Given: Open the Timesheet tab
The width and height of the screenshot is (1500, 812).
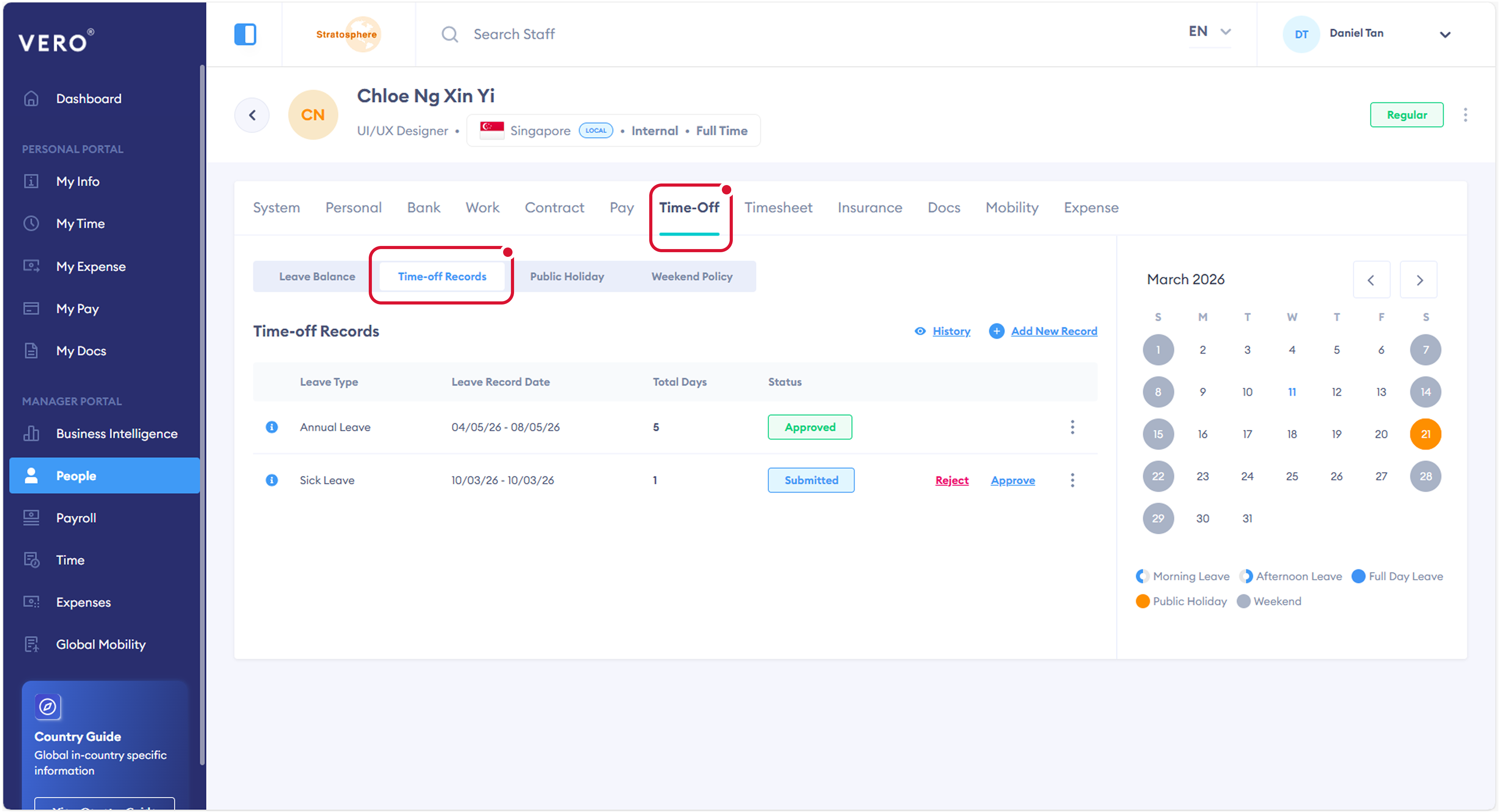Looking at the screenshot, I should click(778, 207).
